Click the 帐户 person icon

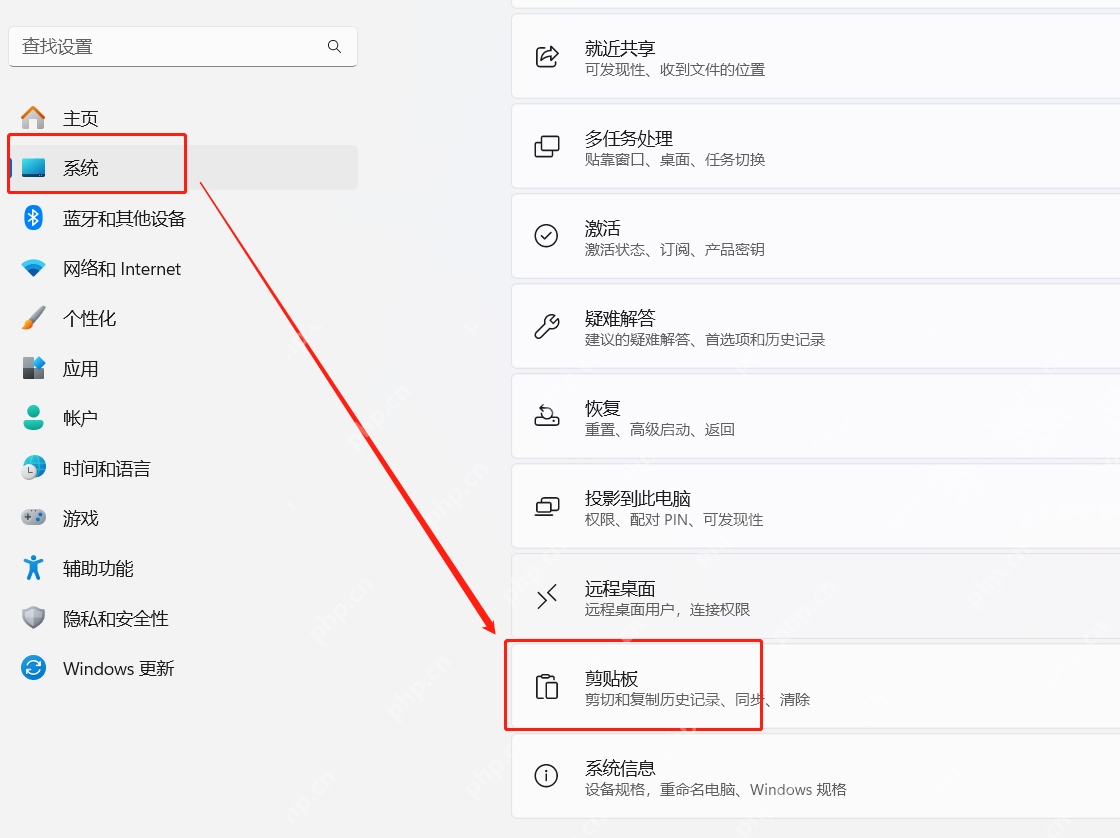click(33, 418)
